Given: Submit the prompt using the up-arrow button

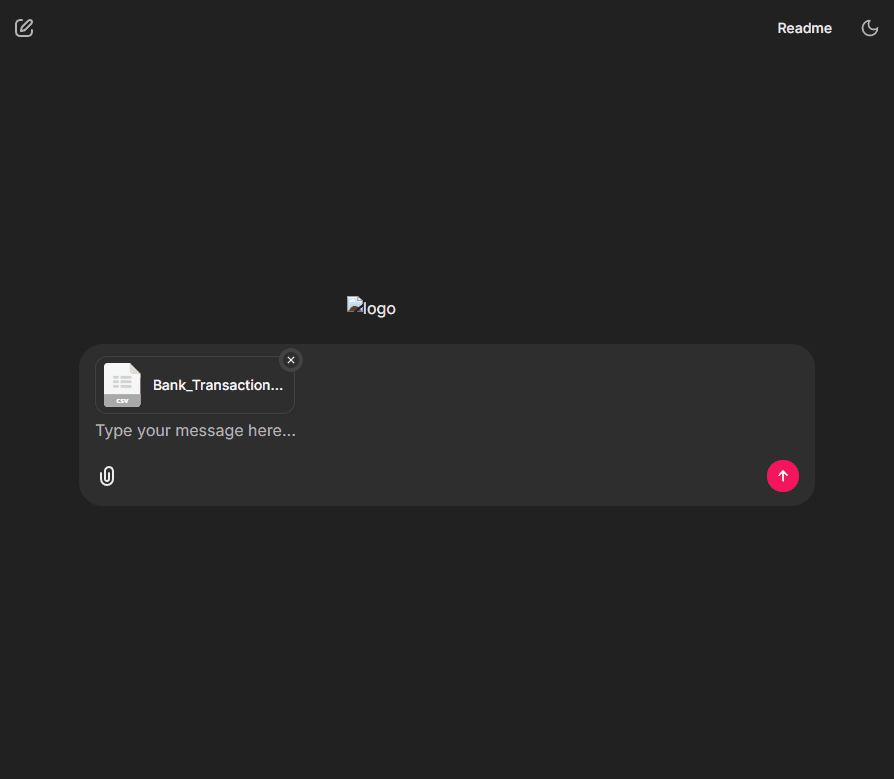Looking at the screenshot, I should point(782,476).
